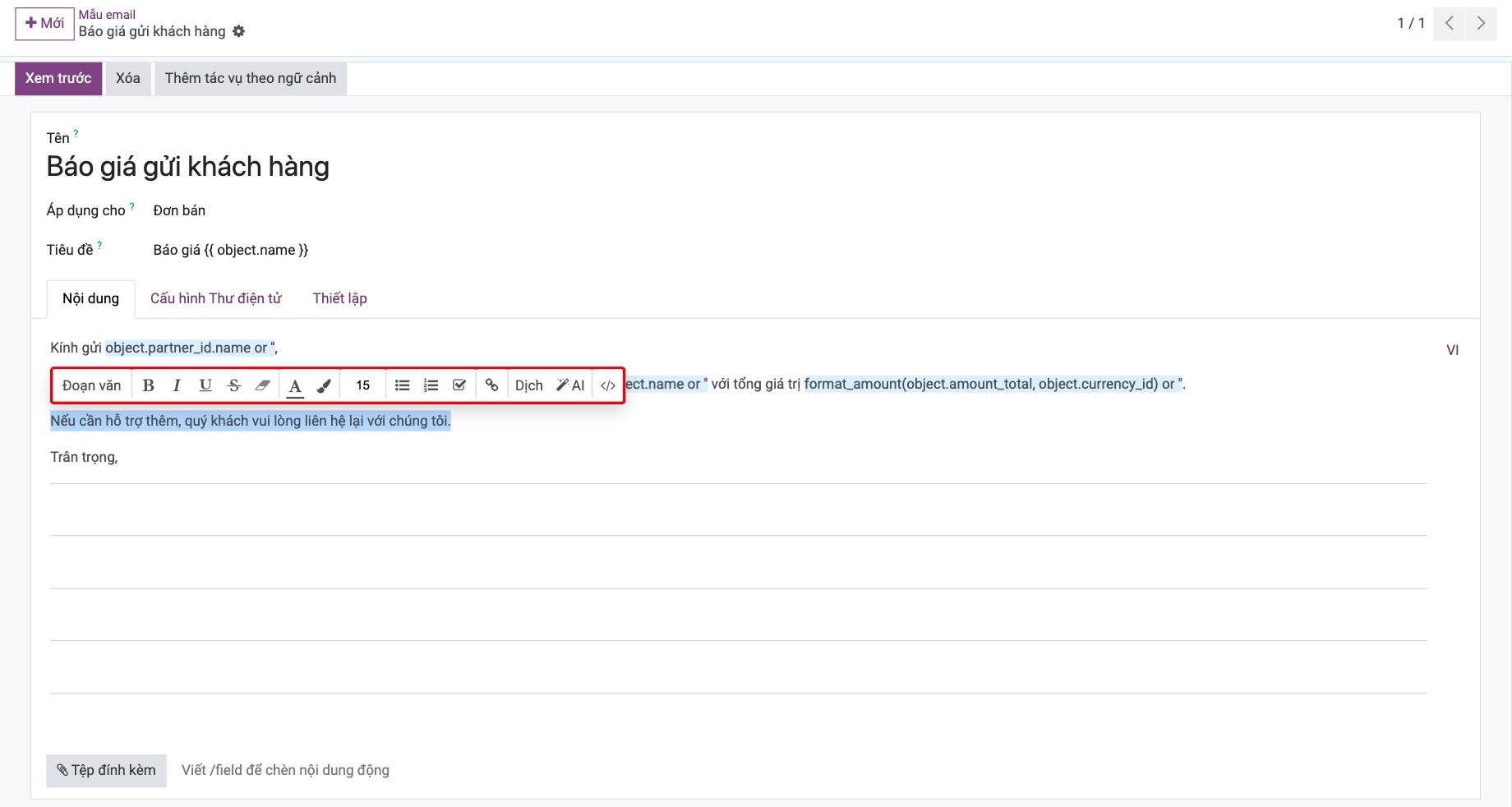This screenshot has width=1512, height=807.
Task: Open the Thiết lập tab
Action: coord(340,298)
